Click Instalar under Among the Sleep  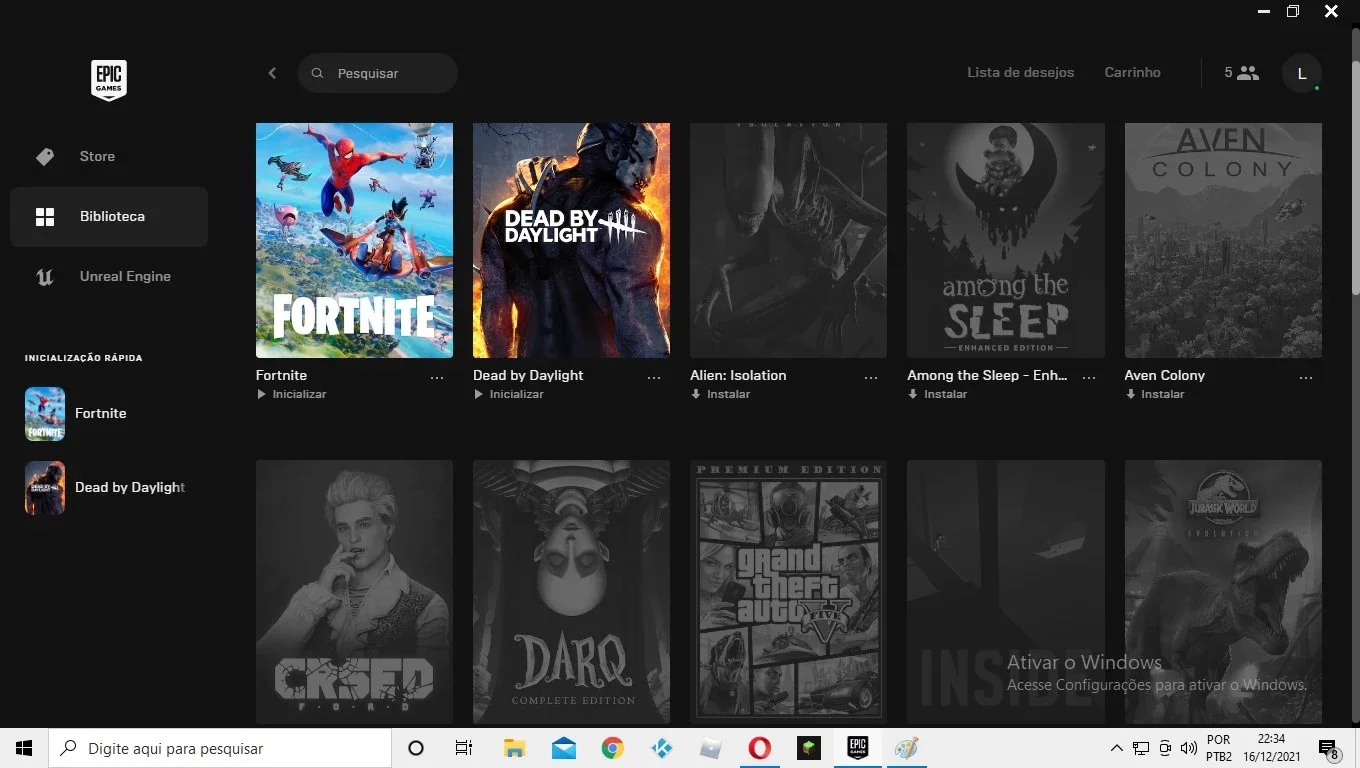click(937, 395)
